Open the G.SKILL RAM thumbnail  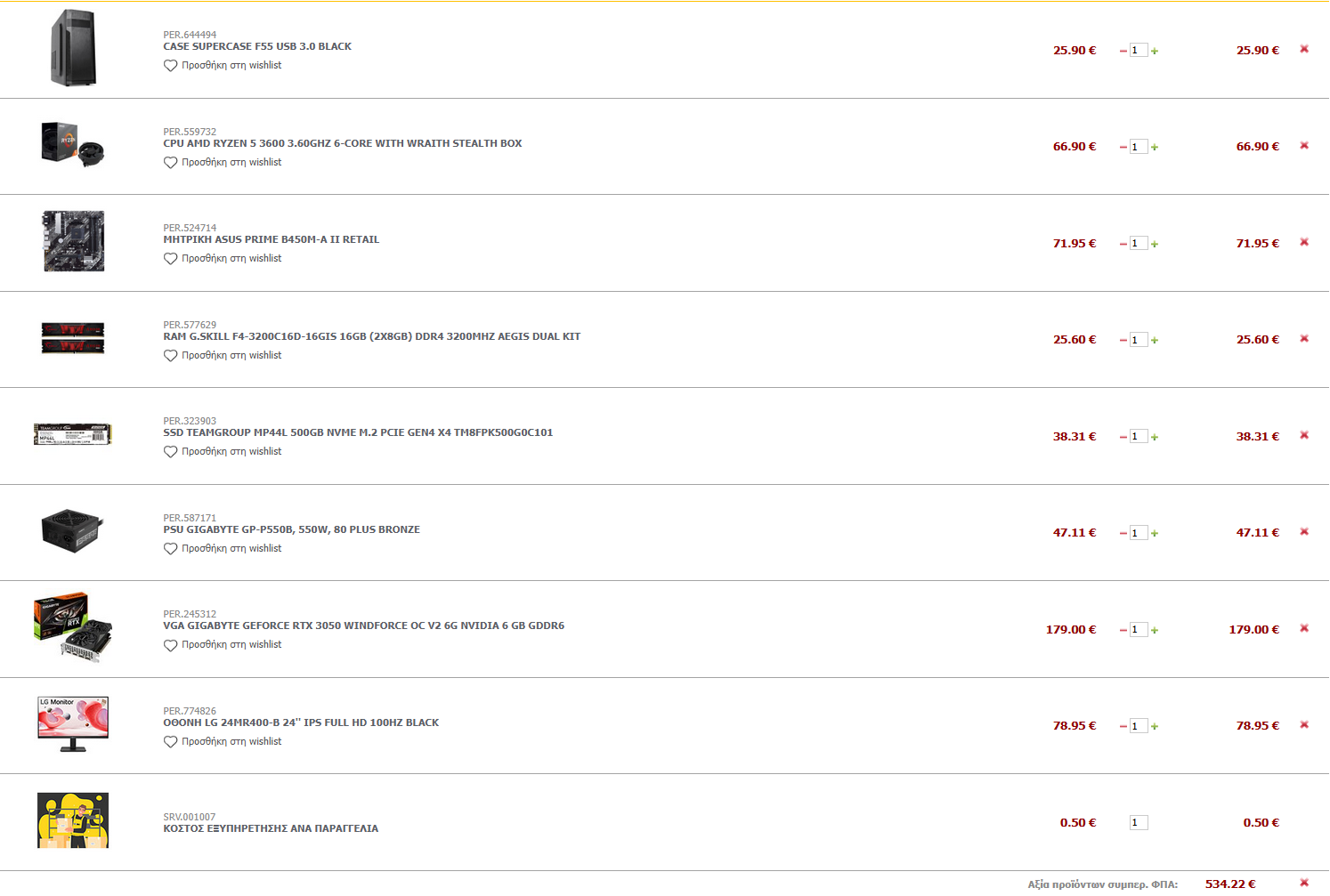tap(73, 338)
